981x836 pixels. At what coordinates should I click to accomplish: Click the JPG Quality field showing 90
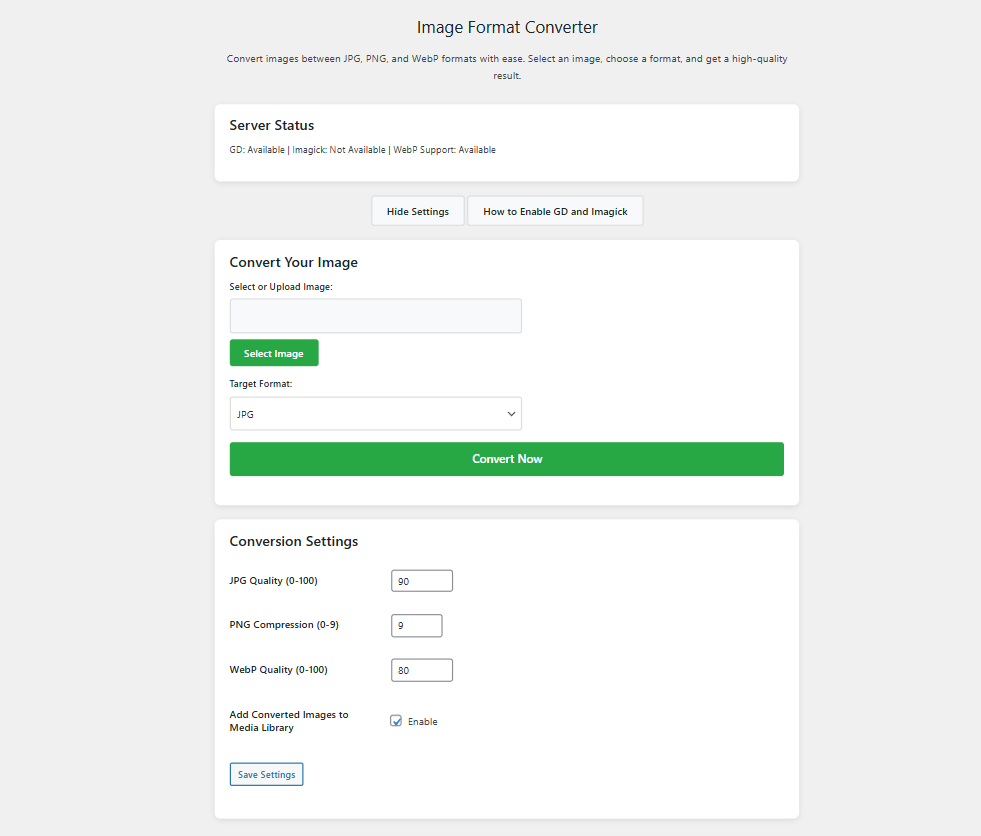click(422, 581)
